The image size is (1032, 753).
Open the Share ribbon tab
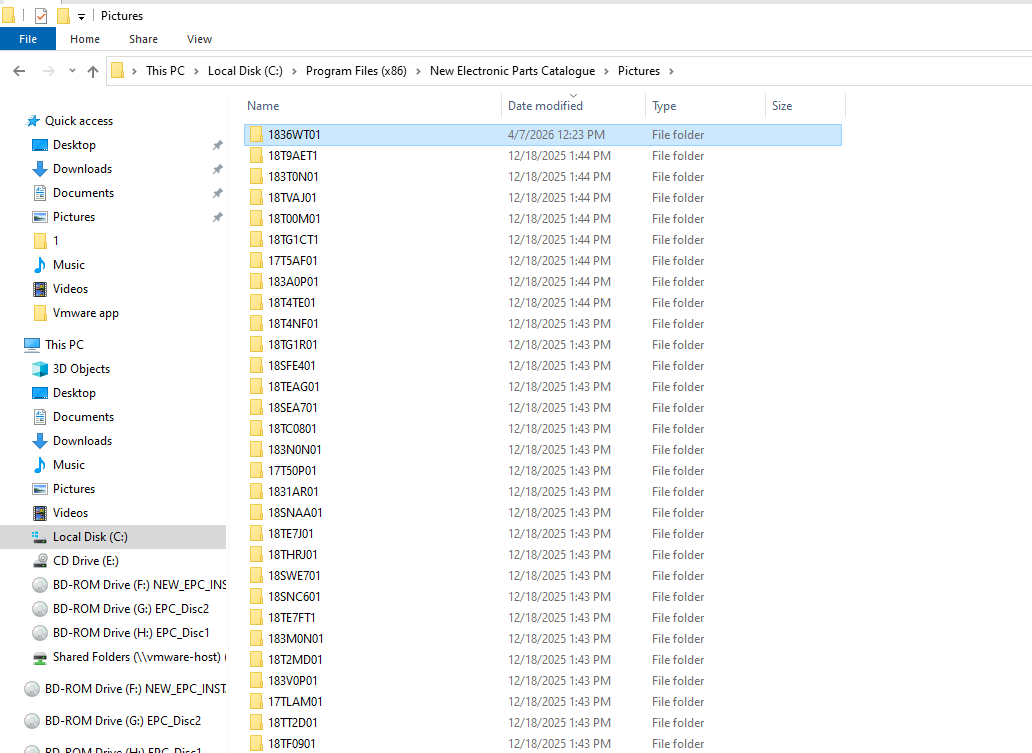pos(143,39)
